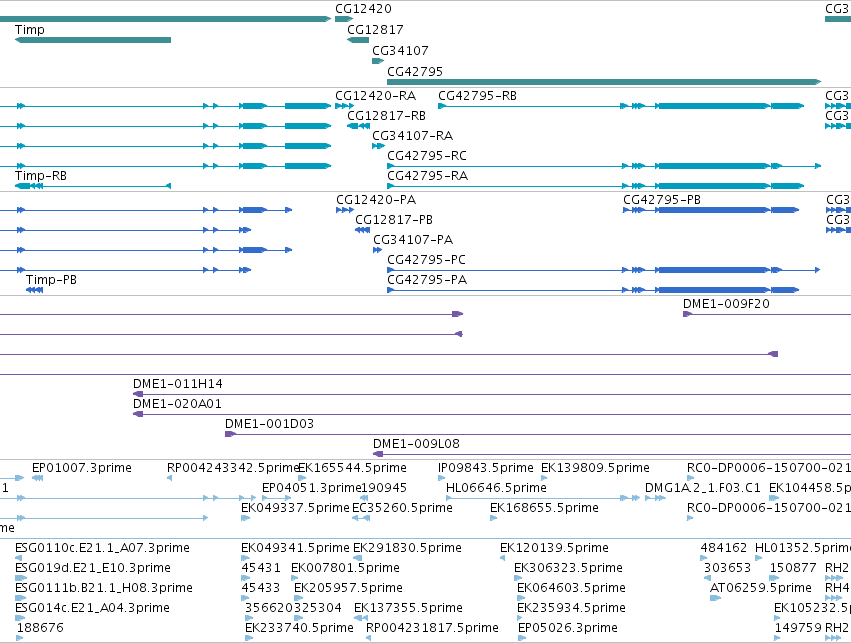
Task: Click the ESG0111b.B21.1_H08.3prime label
Action: 104,588
